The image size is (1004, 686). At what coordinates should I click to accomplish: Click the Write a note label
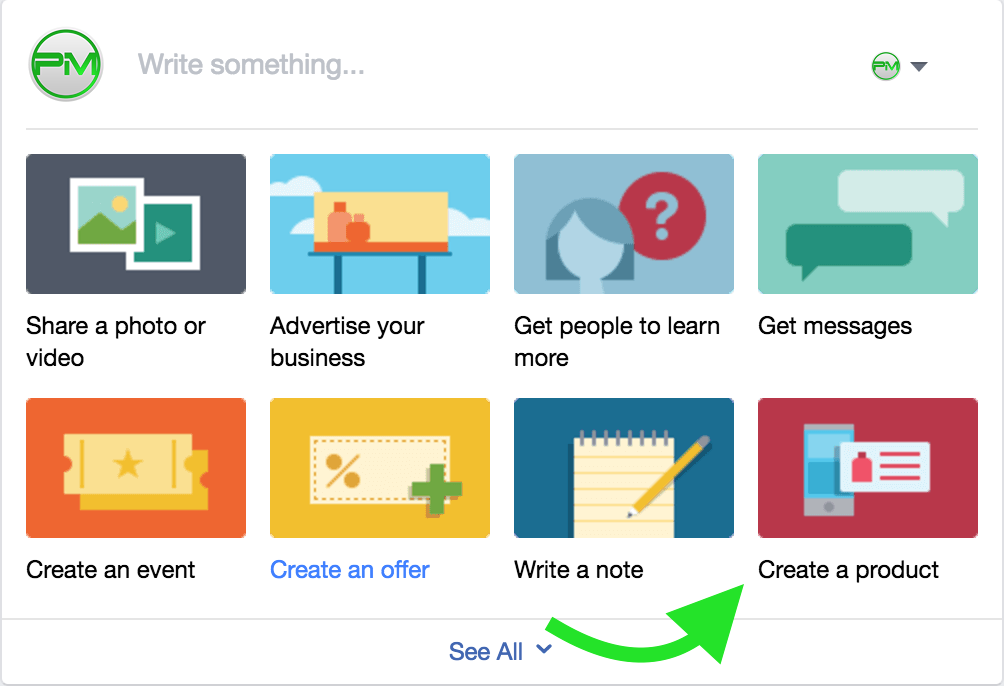coord(579,569)
